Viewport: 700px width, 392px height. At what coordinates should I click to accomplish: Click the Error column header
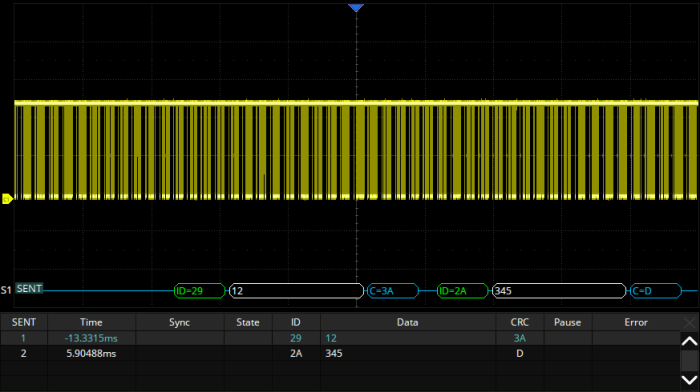click(x=636, y=322)
